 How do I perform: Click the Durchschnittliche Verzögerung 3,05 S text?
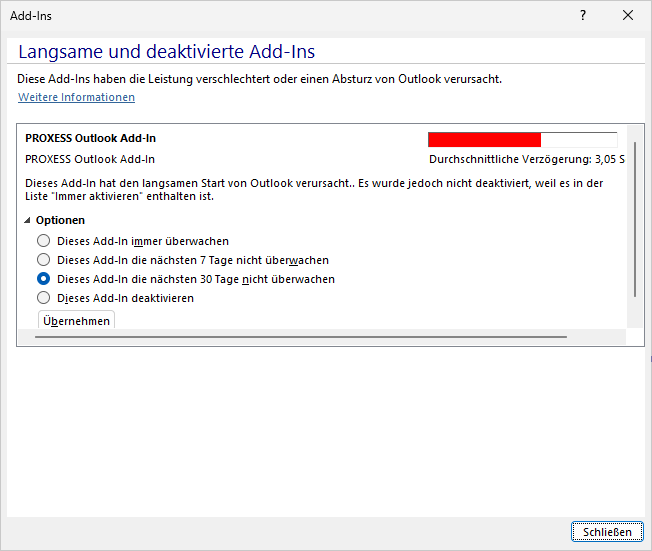tap(526, 159)
